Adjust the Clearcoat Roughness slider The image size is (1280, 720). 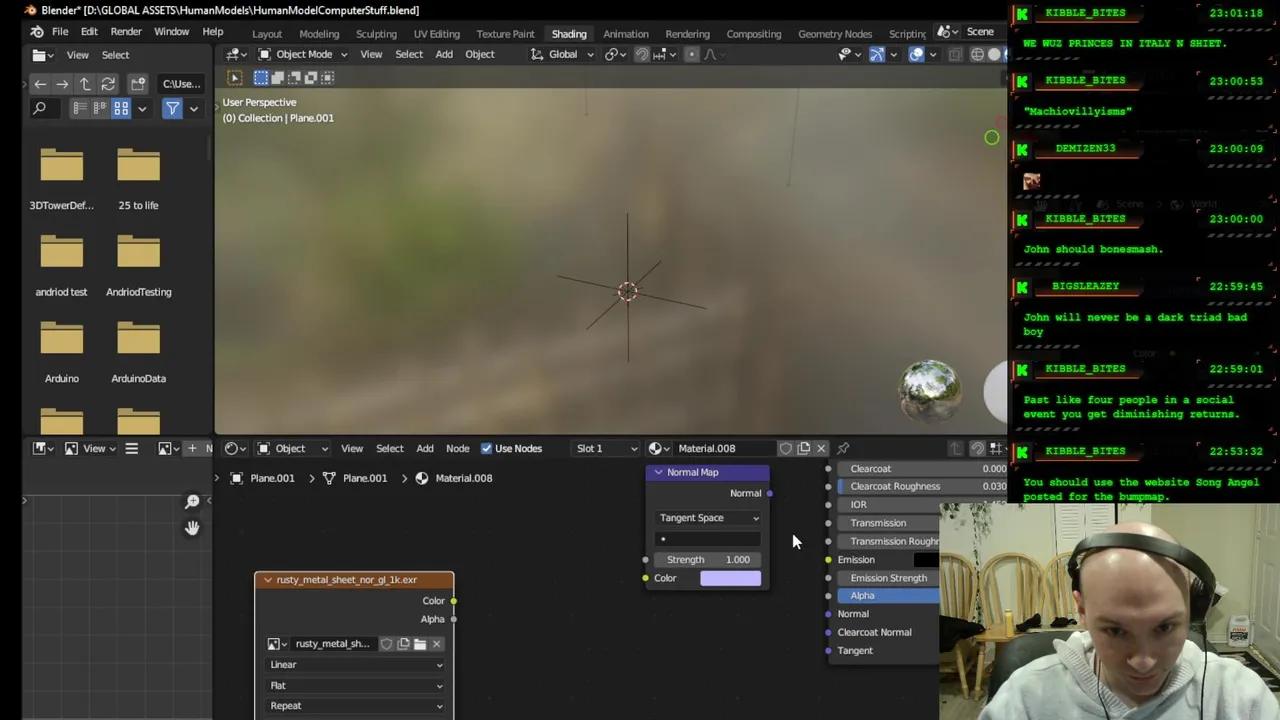click(x=922, y=486)
